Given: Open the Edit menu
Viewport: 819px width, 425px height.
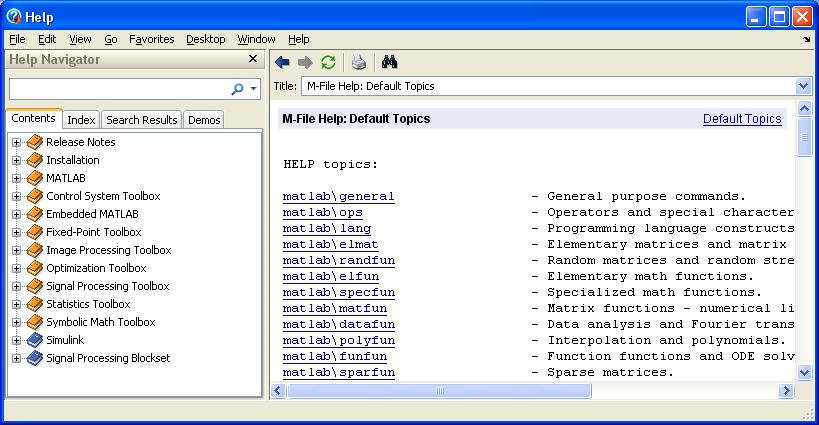Looking at the screenshot, I should 47,39.
